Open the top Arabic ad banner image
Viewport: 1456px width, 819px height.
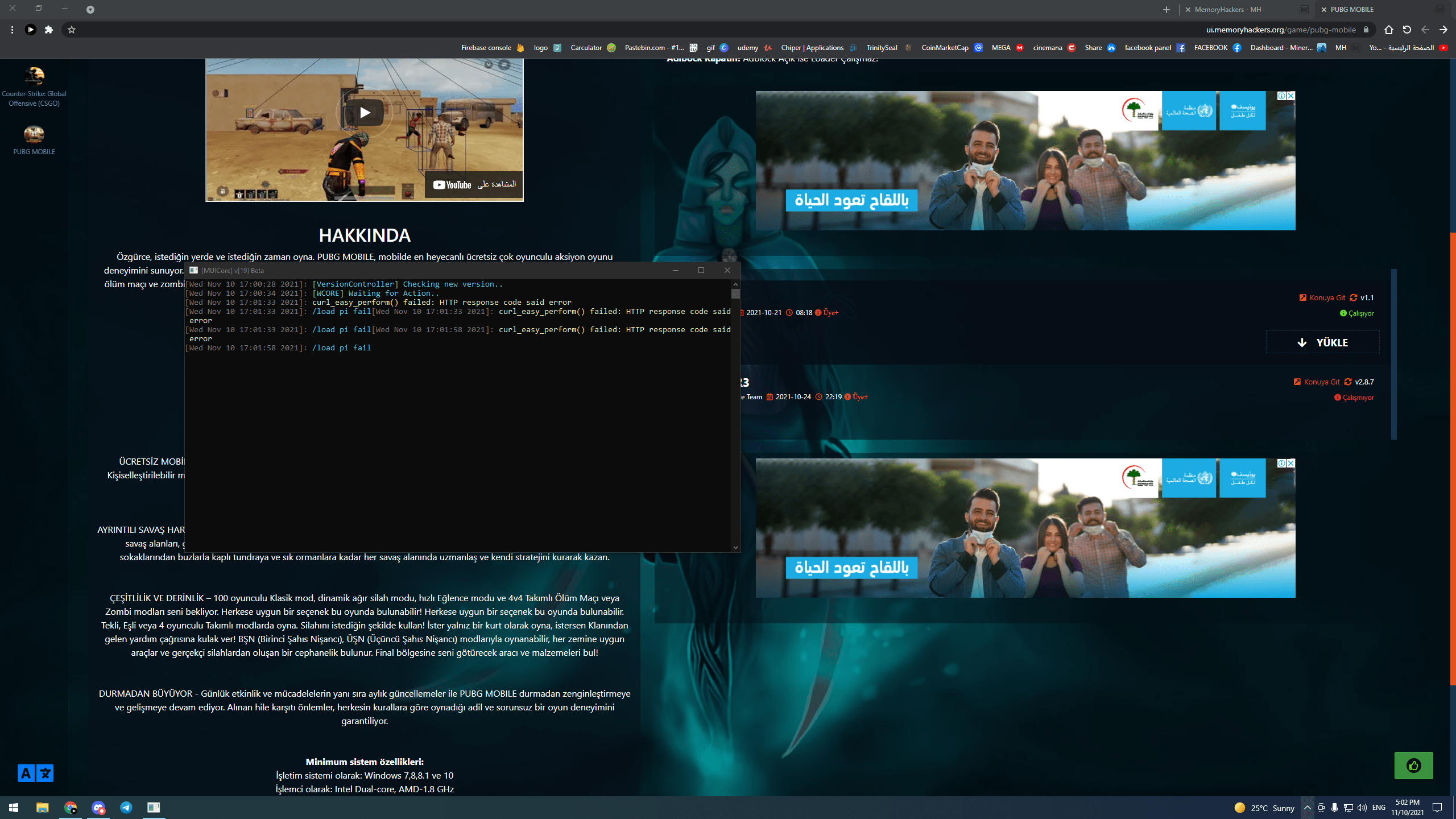tap(1025, 161)
